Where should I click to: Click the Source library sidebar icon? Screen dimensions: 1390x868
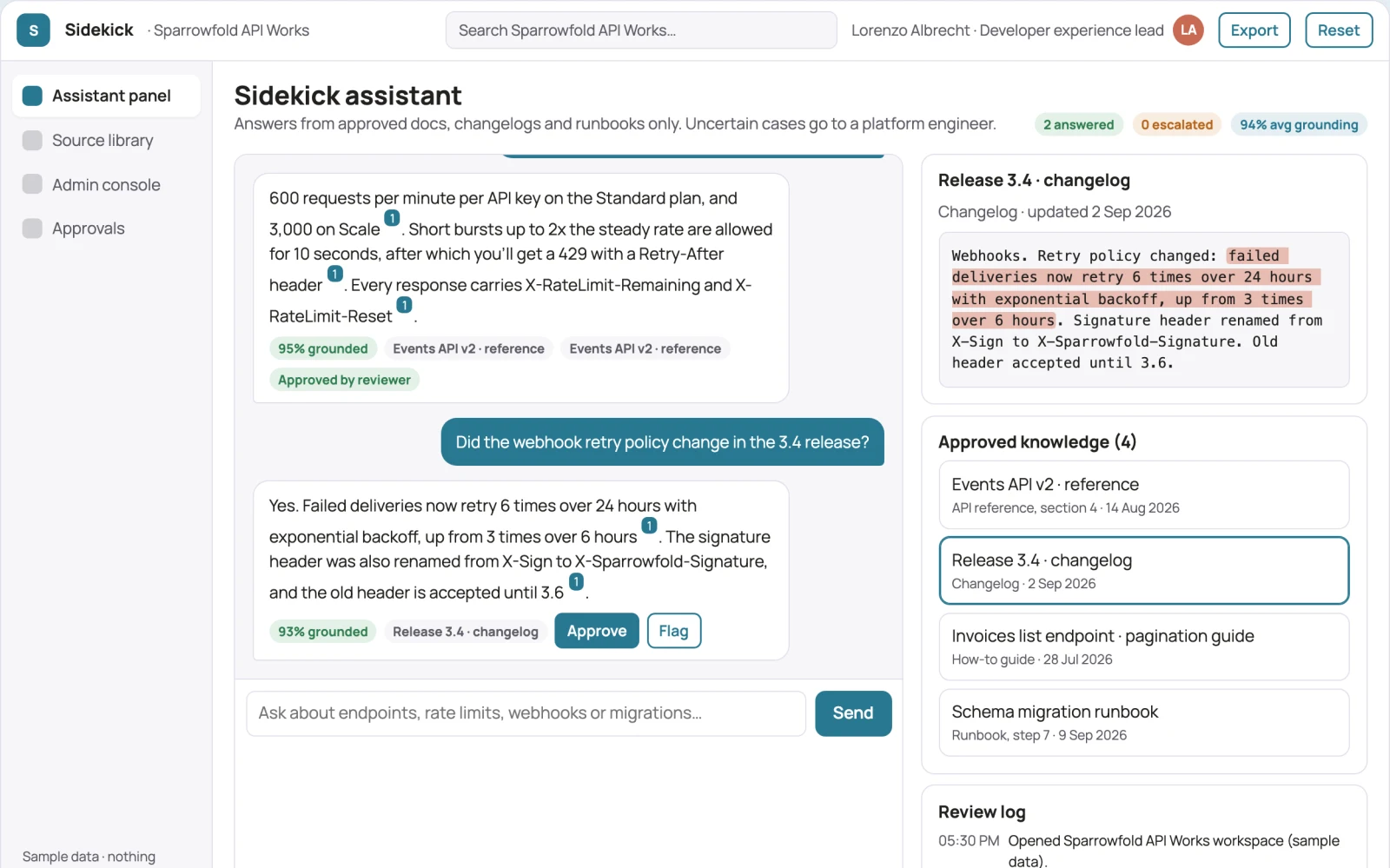(32, 140)
